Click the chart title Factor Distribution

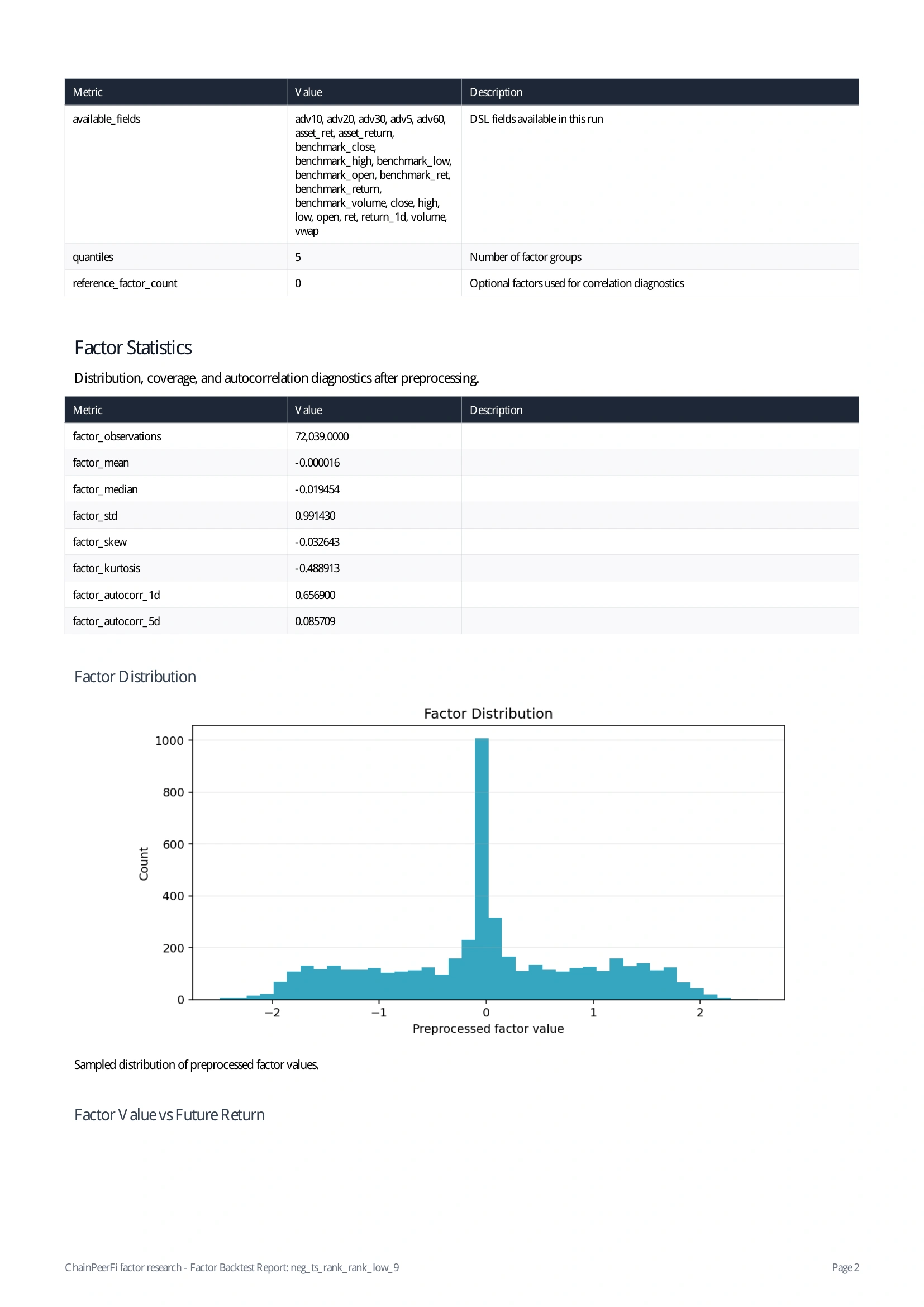click(488, 712)
